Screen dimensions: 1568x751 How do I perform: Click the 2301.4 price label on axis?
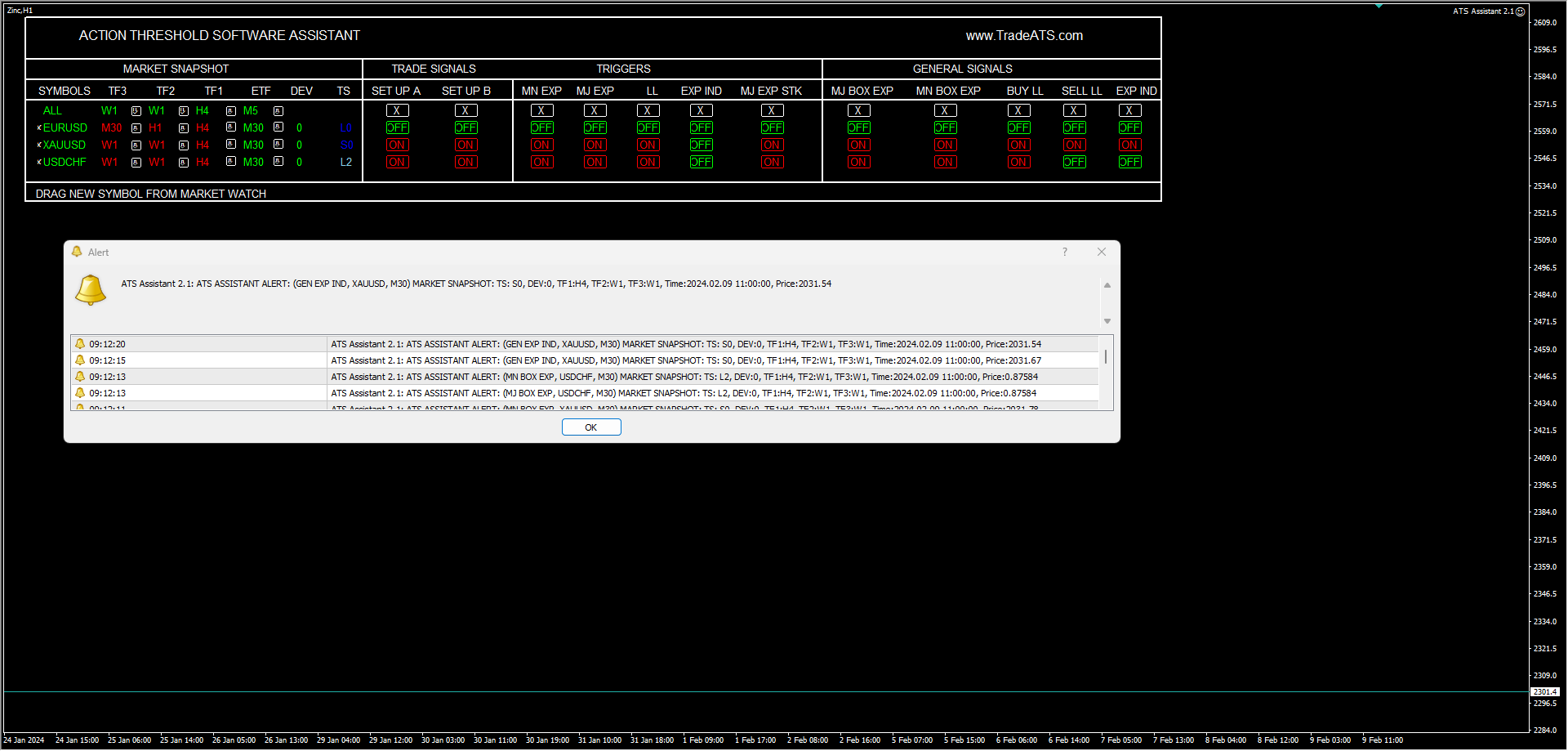[1544, 692]
